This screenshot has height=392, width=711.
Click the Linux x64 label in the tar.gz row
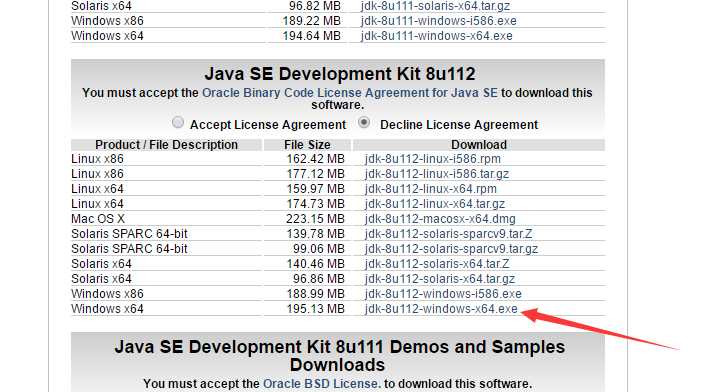click(x=97, y=204)
